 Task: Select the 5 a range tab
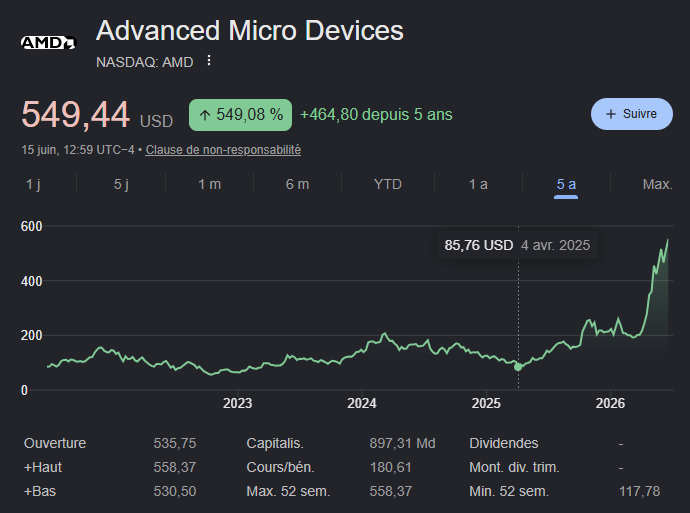(x=566, y=184)
